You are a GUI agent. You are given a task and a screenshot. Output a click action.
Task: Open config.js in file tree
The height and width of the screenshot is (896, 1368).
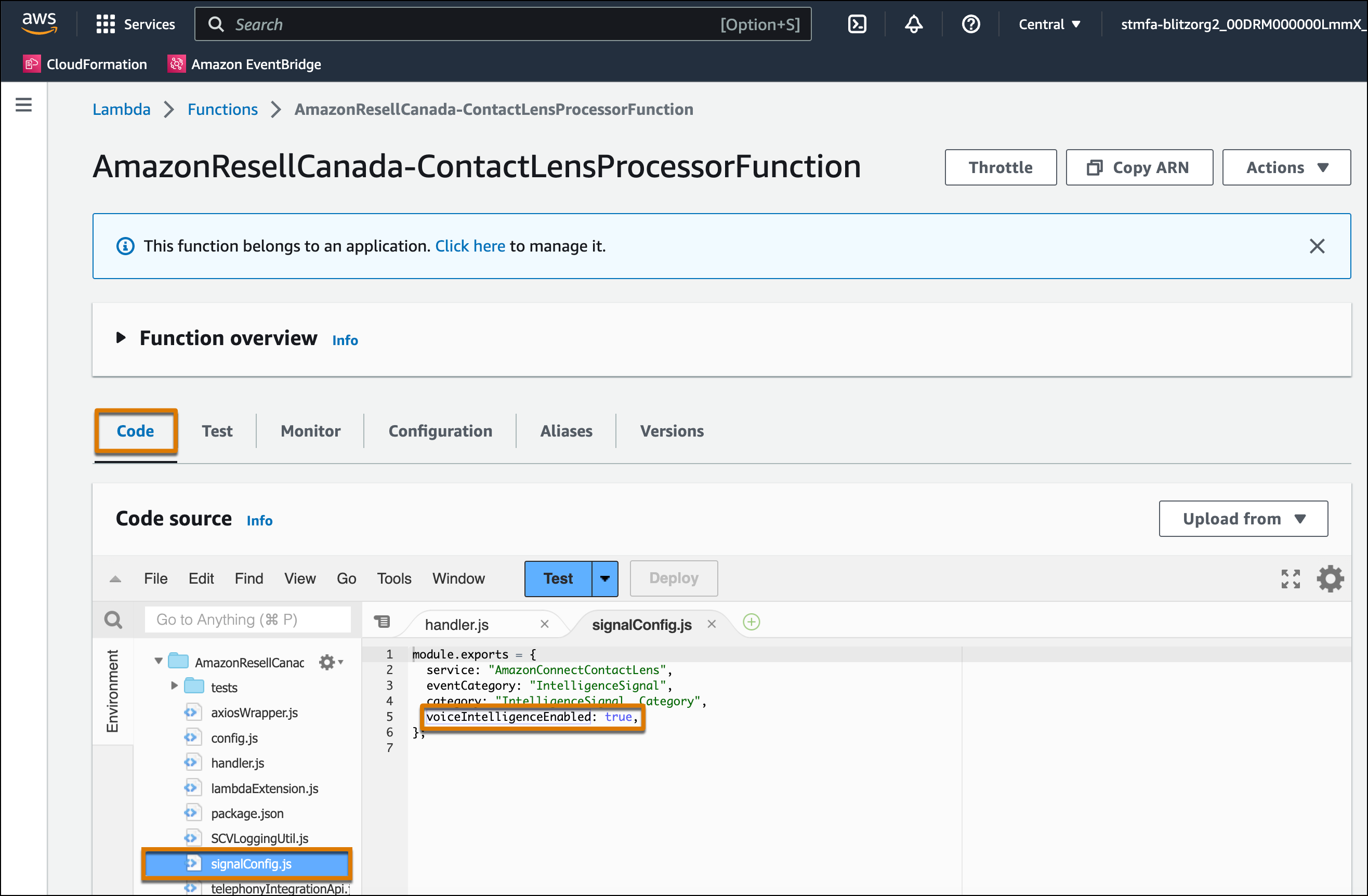pos(234,738)
